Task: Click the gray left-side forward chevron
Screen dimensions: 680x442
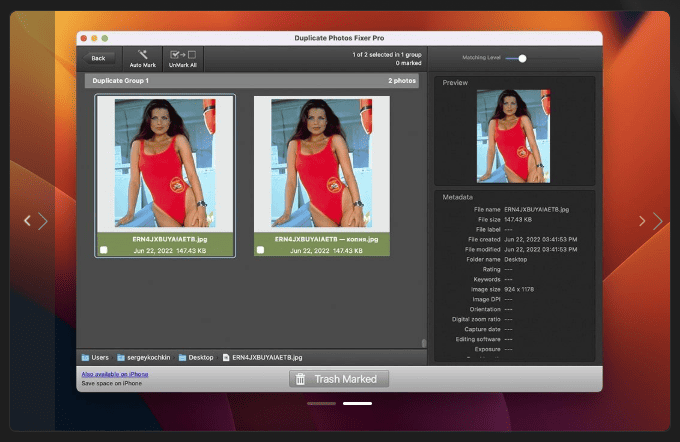Action: pos(42,221)
